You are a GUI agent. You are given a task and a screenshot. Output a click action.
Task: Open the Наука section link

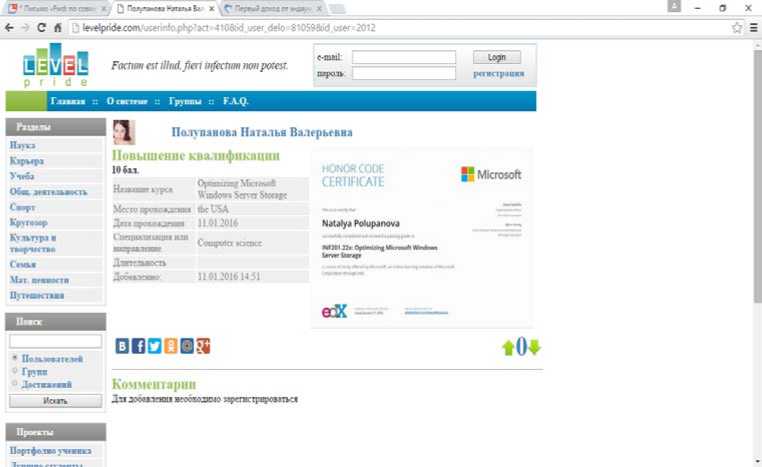coord(22,145)
